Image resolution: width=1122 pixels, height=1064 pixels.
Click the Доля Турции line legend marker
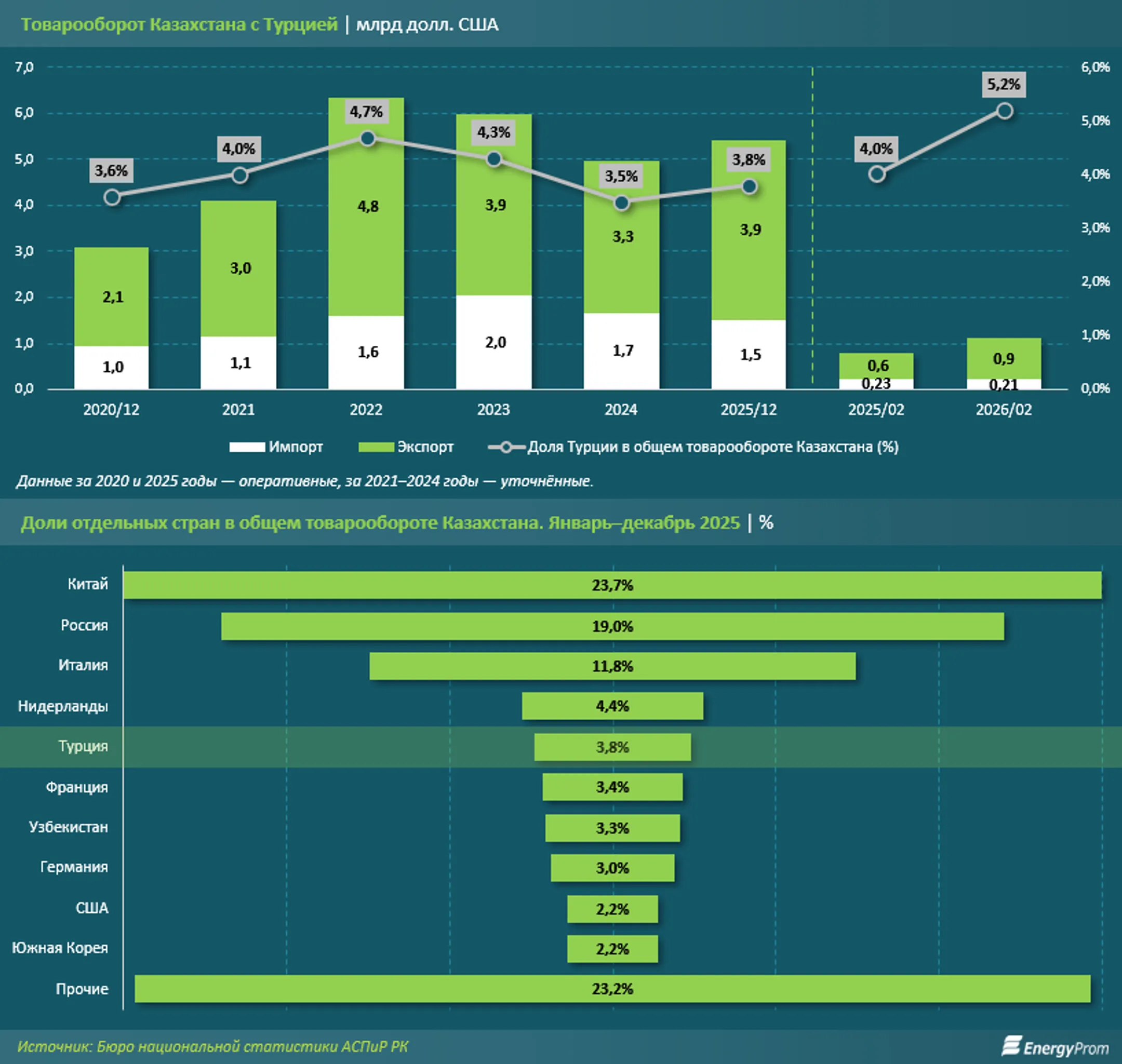click(x=506, y=447)
